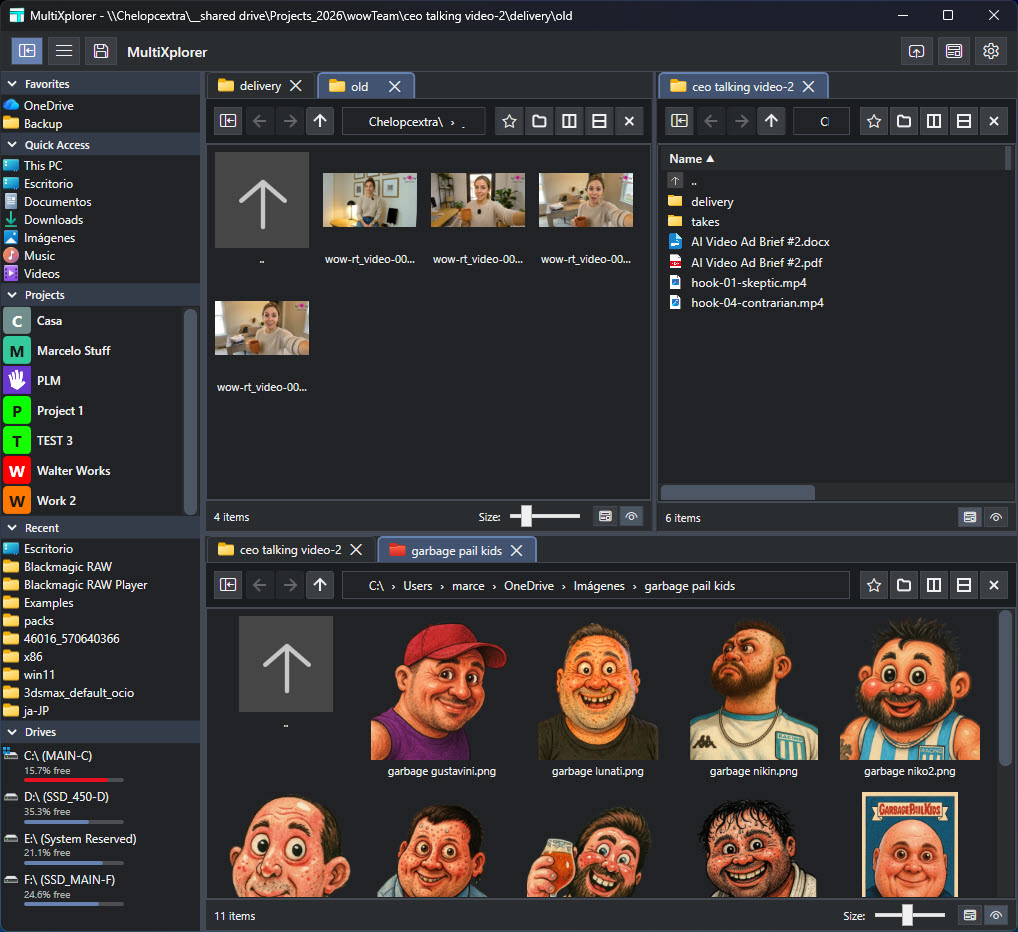The height and width of the screenshot is (932, 1018).
Task: Collapse the Quick Access section
Action: click(12, 145)
